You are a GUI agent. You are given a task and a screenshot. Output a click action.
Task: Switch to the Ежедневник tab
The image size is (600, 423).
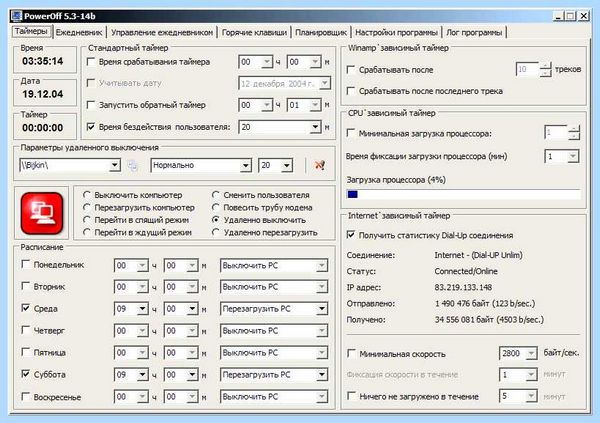point(79,33)
